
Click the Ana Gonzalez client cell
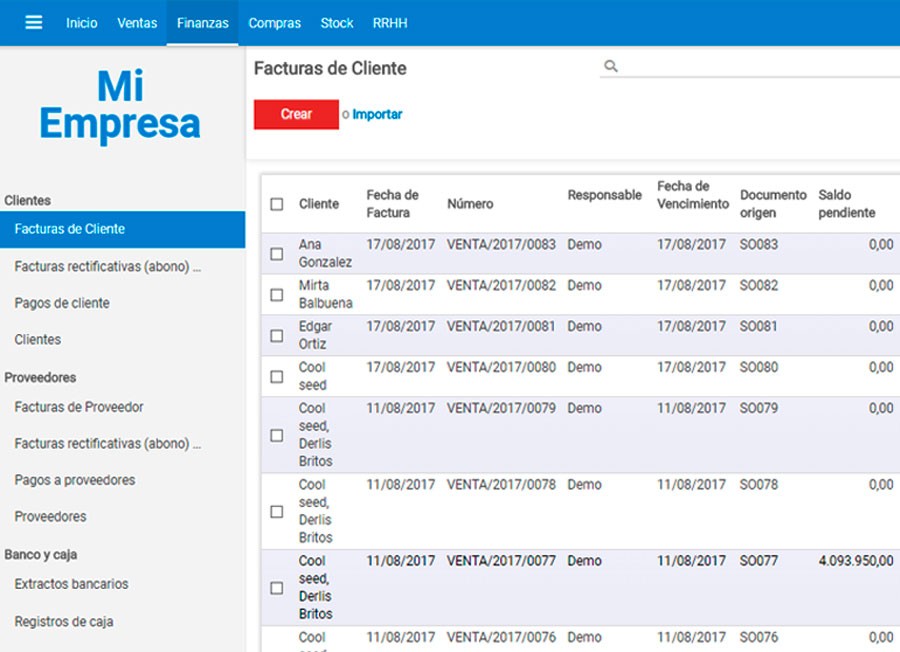[325, 253]
